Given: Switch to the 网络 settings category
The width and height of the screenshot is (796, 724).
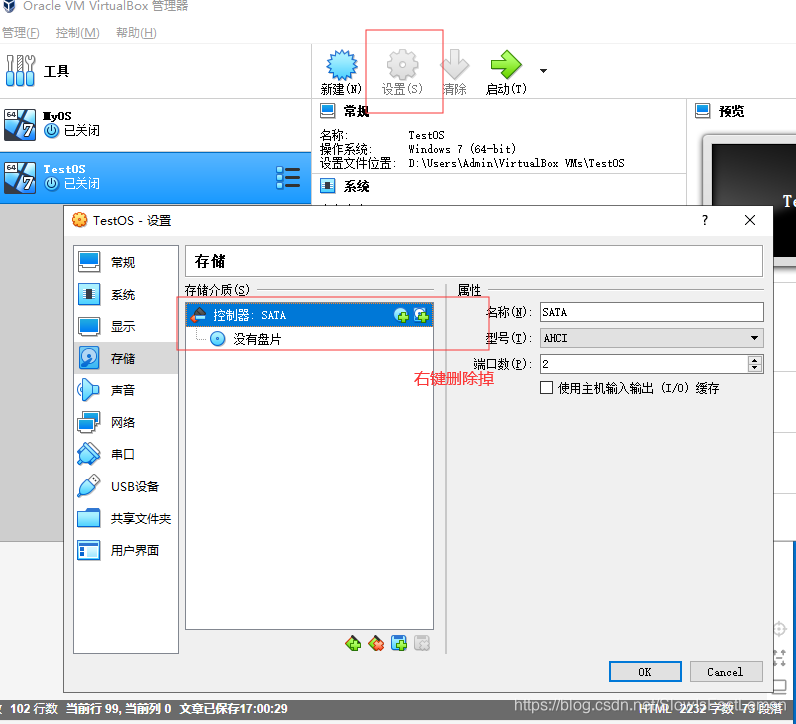Looking at the screenshot, I should pos(126,422).
